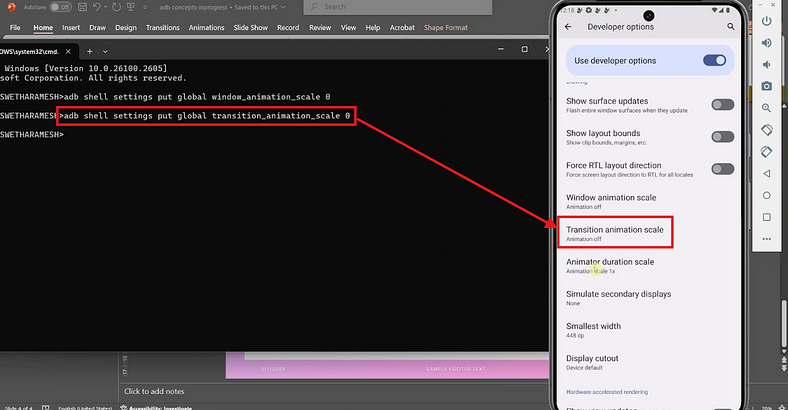Click spell check icon in PowerPoint status bar
Image resolution: width=788 pixels, height=410 pixels.
pos(46,407)
